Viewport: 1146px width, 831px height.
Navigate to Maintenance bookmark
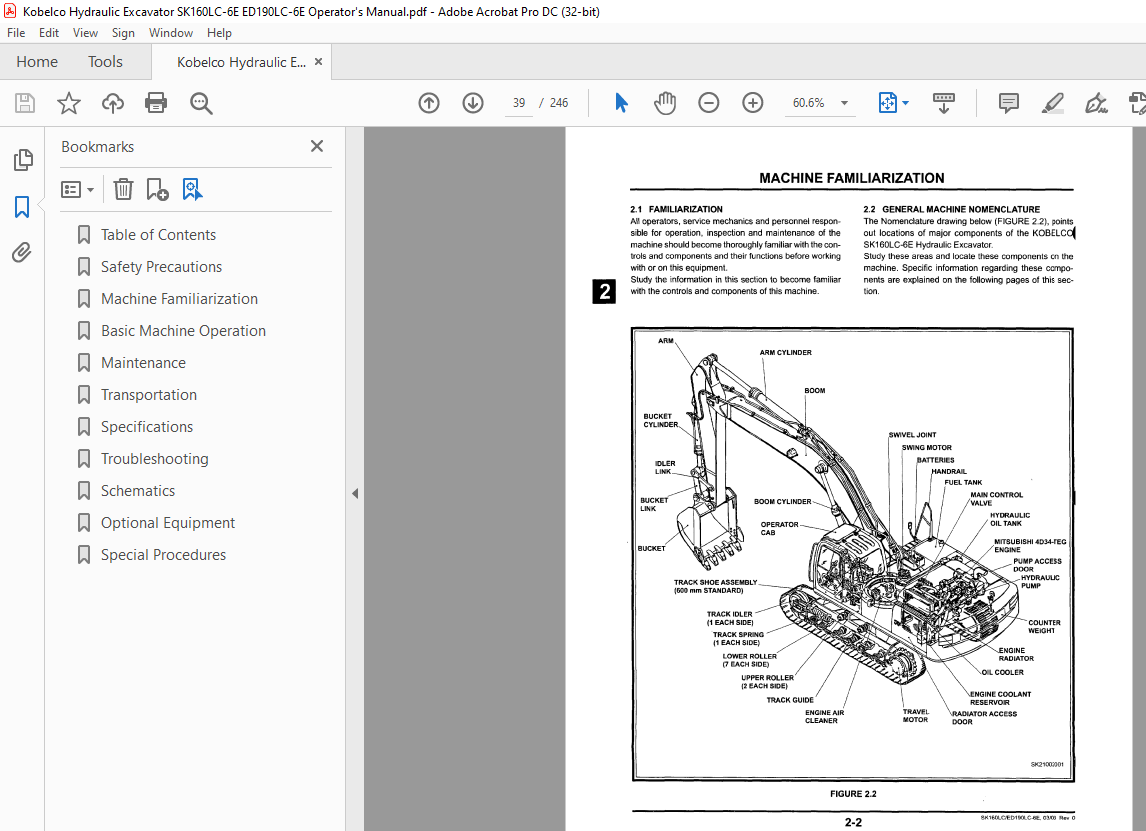point(143,363)
